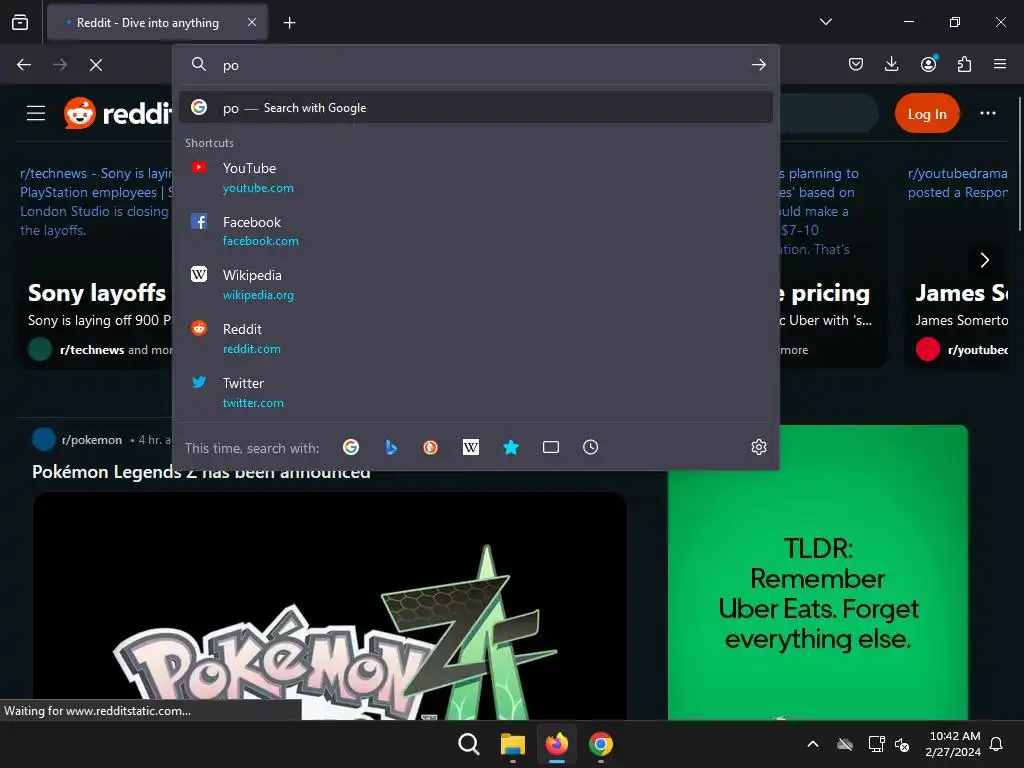Open the clock showing 10:42 AM

click(x=953, y=744)
